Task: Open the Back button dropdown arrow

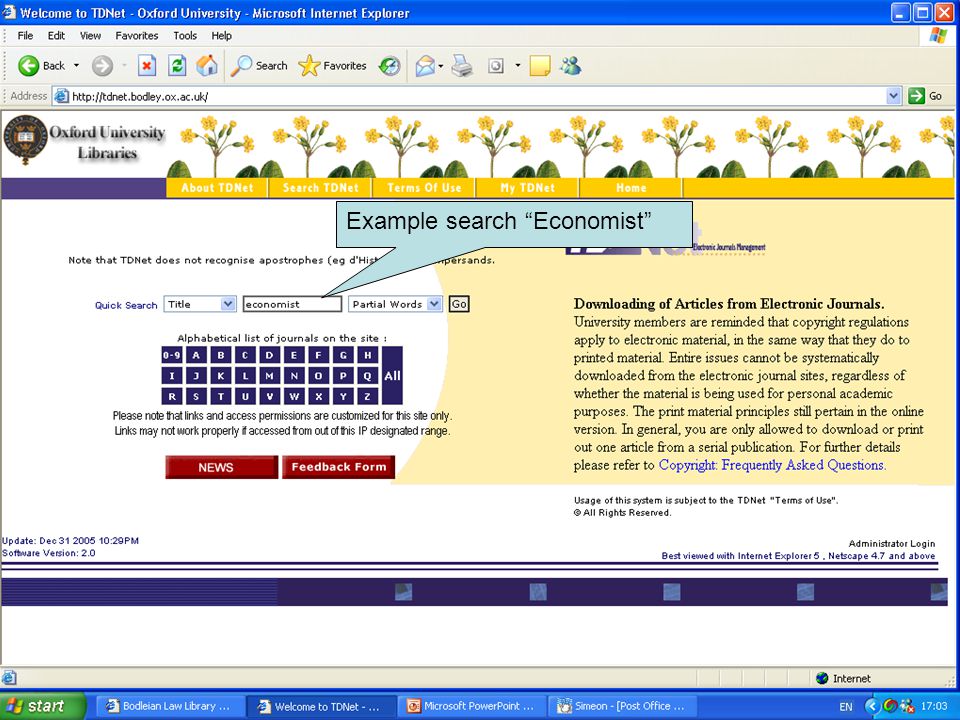Action: click(77, 66)
